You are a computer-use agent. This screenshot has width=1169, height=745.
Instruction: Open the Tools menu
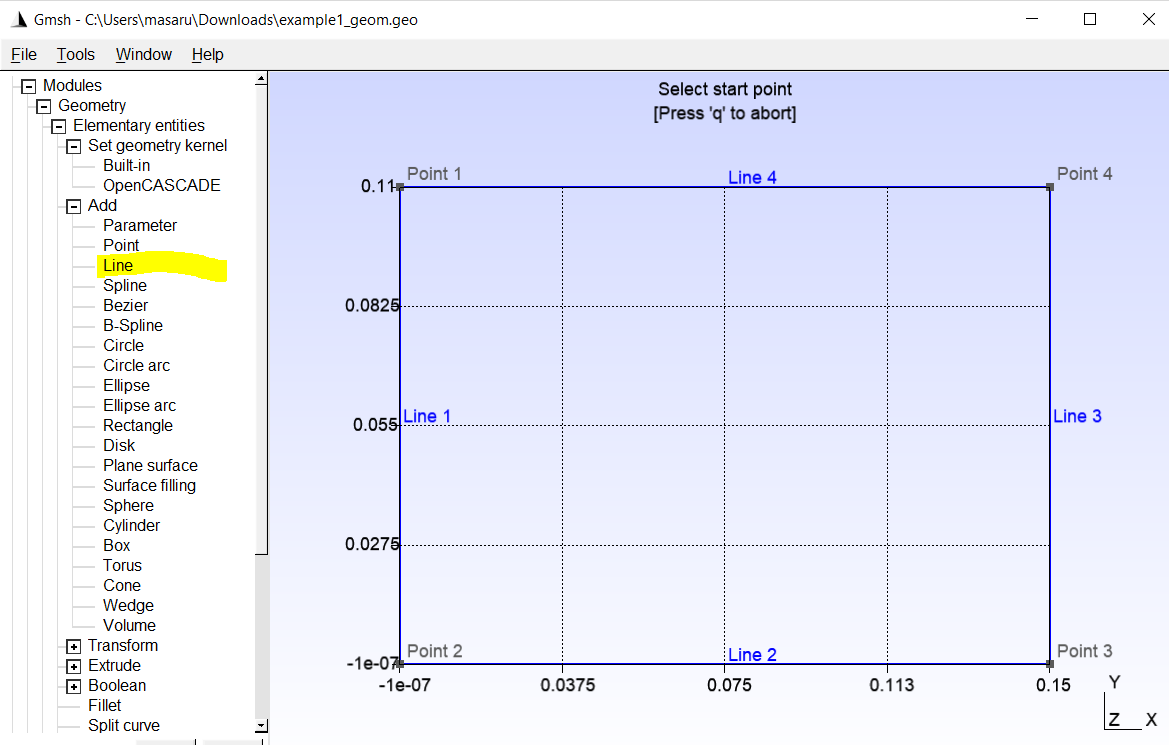click(75, 54)
